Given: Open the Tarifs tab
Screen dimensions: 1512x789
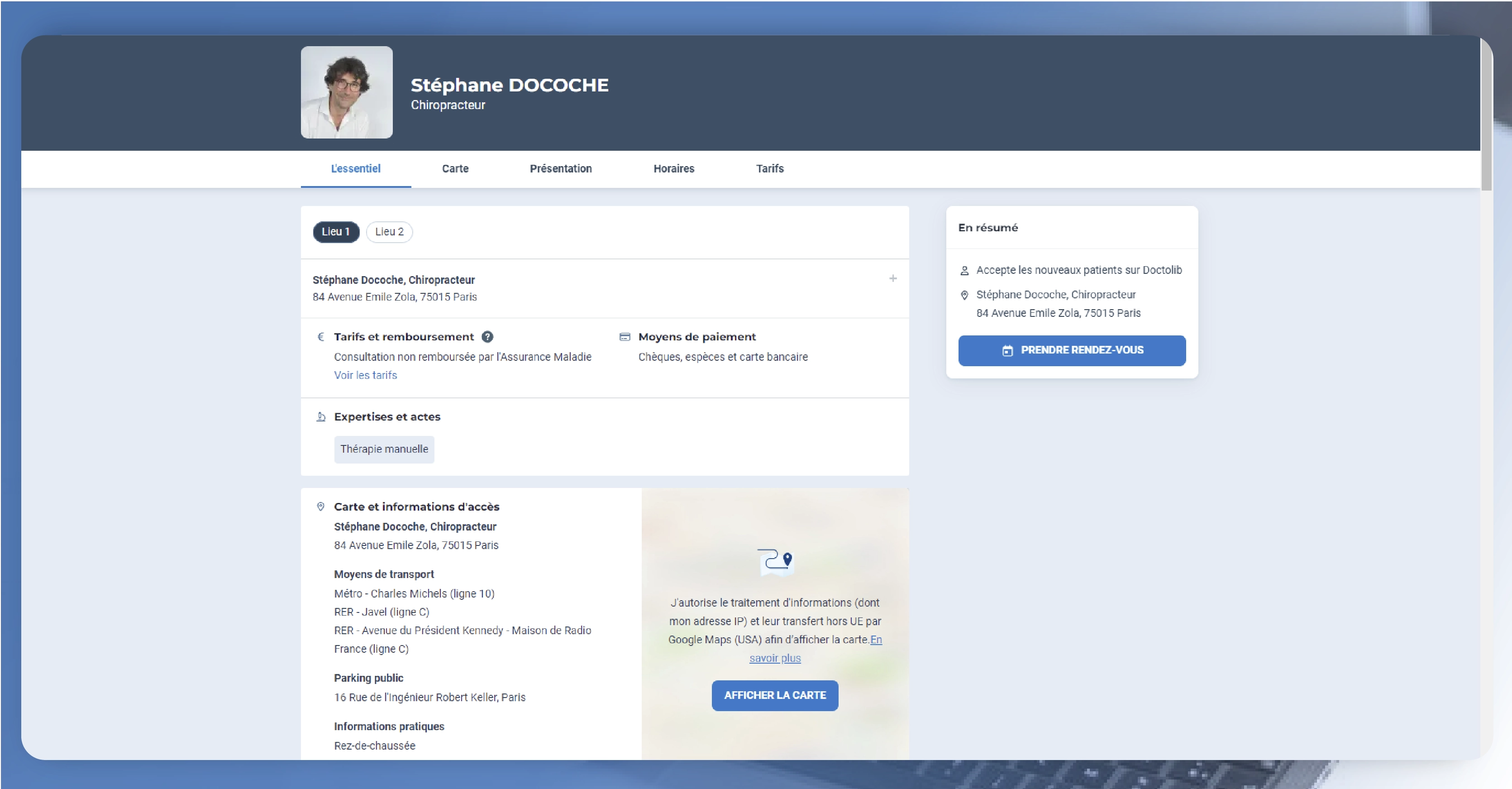Looking at the screenshot, I should [x=769, y=169].
